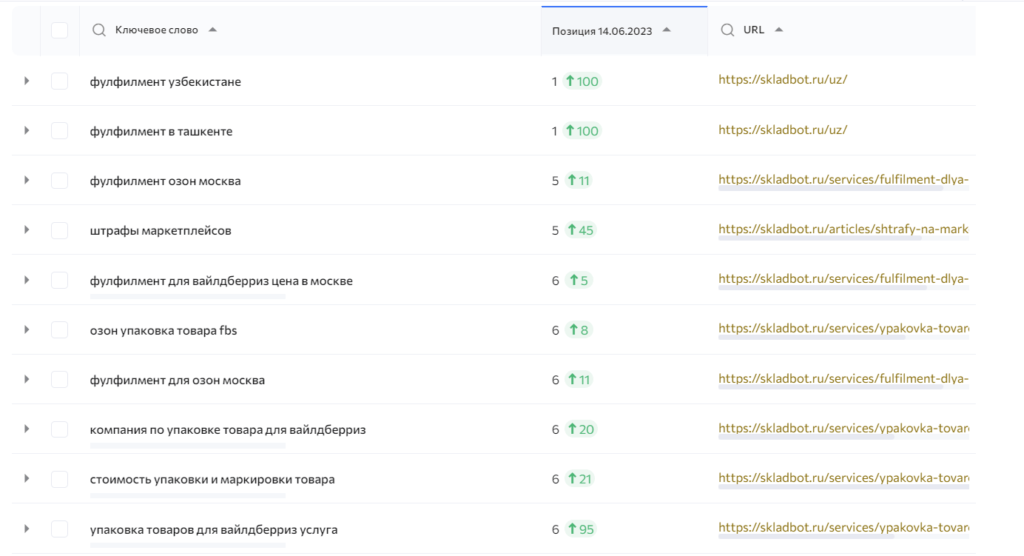The height and width of the screenshot is (556, 1024).
Task: Toggle the select-all checkbox in the header
Action: pyautogui.click(x=60, y=30)
